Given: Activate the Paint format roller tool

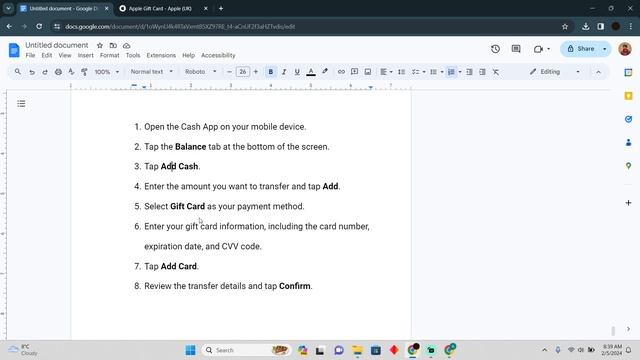Looking at the screenshot, I should (x=84, y=72).
